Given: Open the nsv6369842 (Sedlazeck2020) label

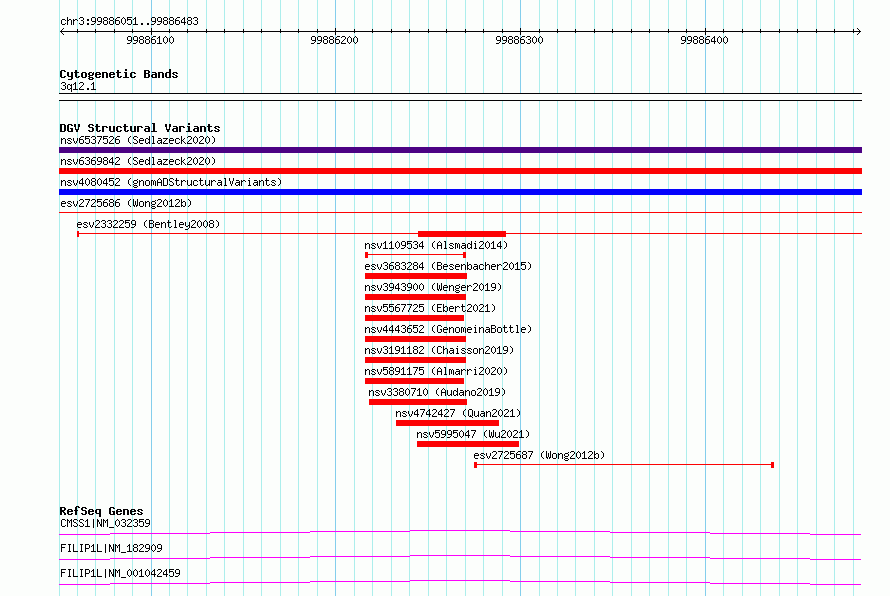Looking at the screenshot, I should [138, 161].
